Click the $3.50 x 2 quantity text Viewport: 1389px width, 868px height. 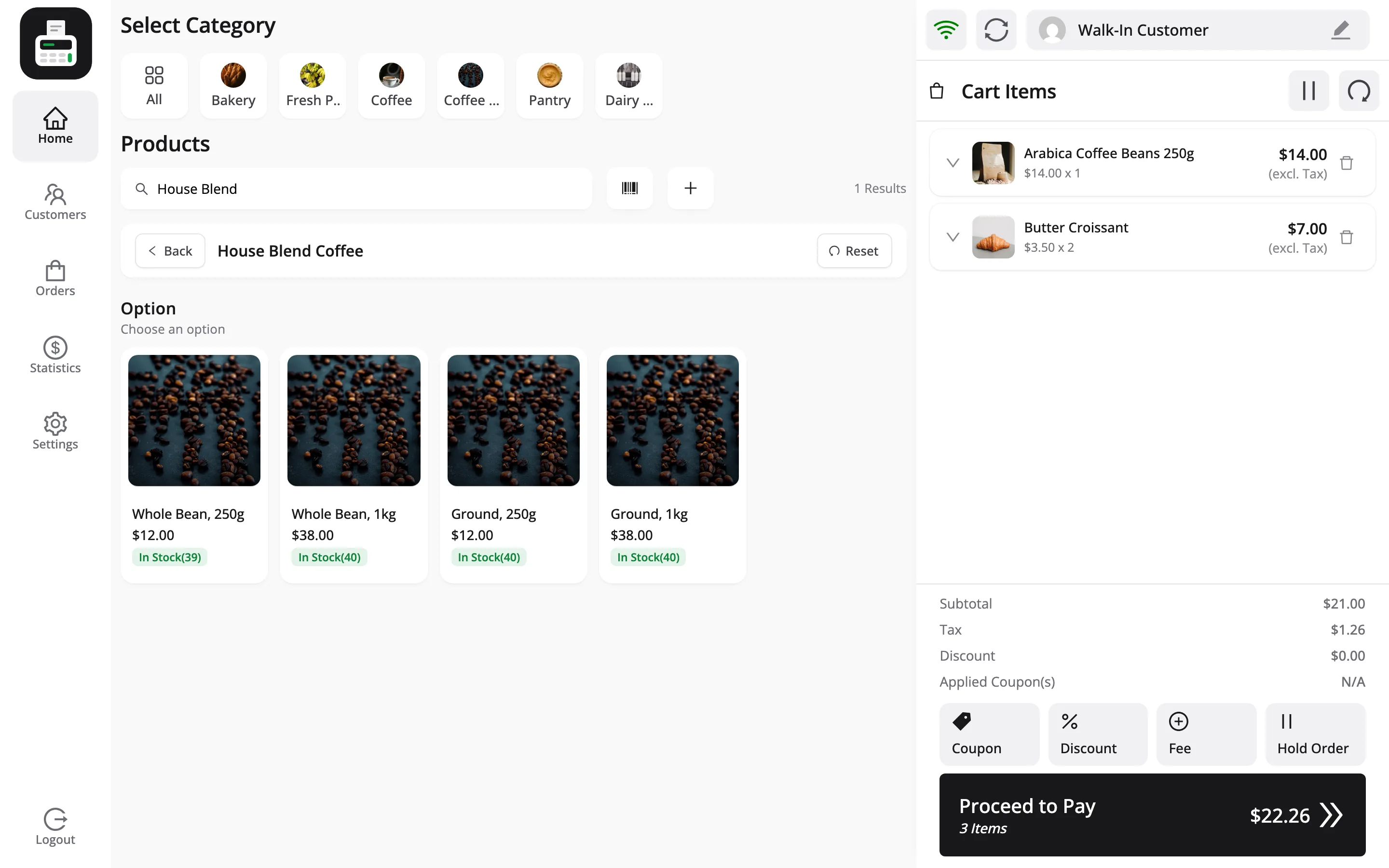point(1049,247)
